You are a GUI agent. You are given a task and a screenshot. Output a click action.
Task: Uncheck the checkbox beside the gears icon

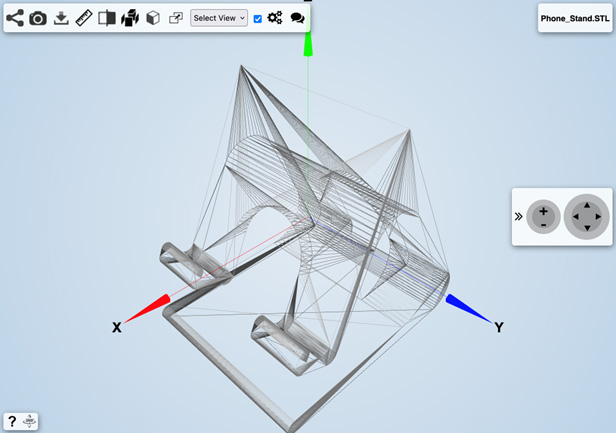tap(258, 19)
